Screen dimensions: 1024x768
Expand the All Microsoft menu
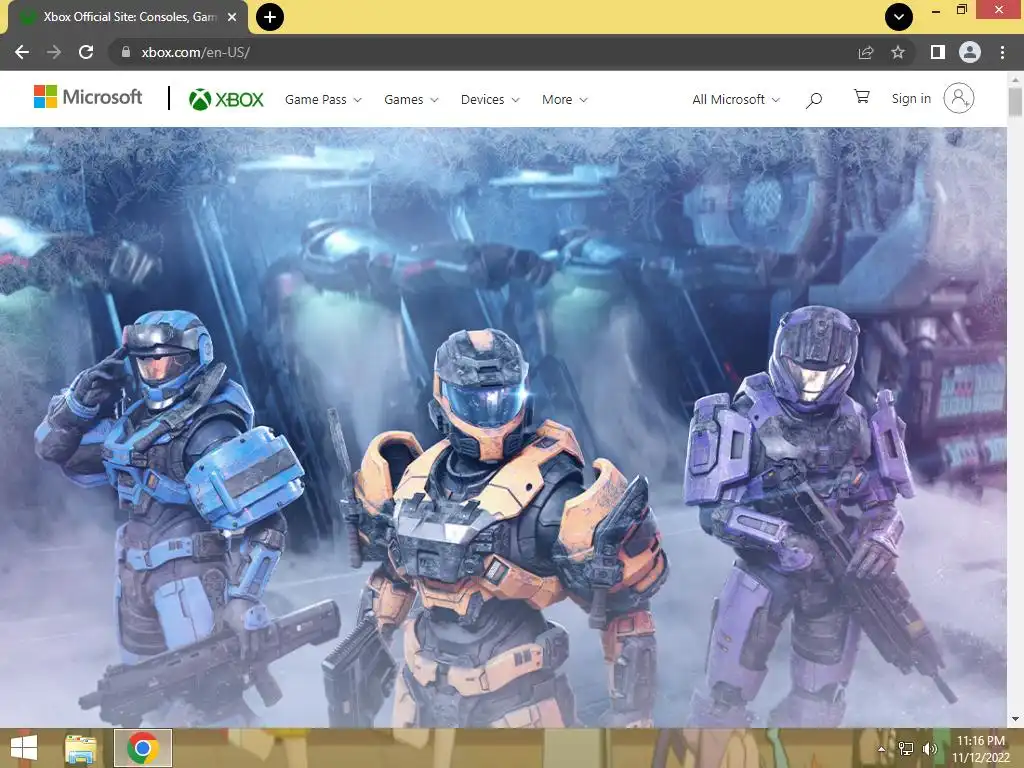point(736,100)
